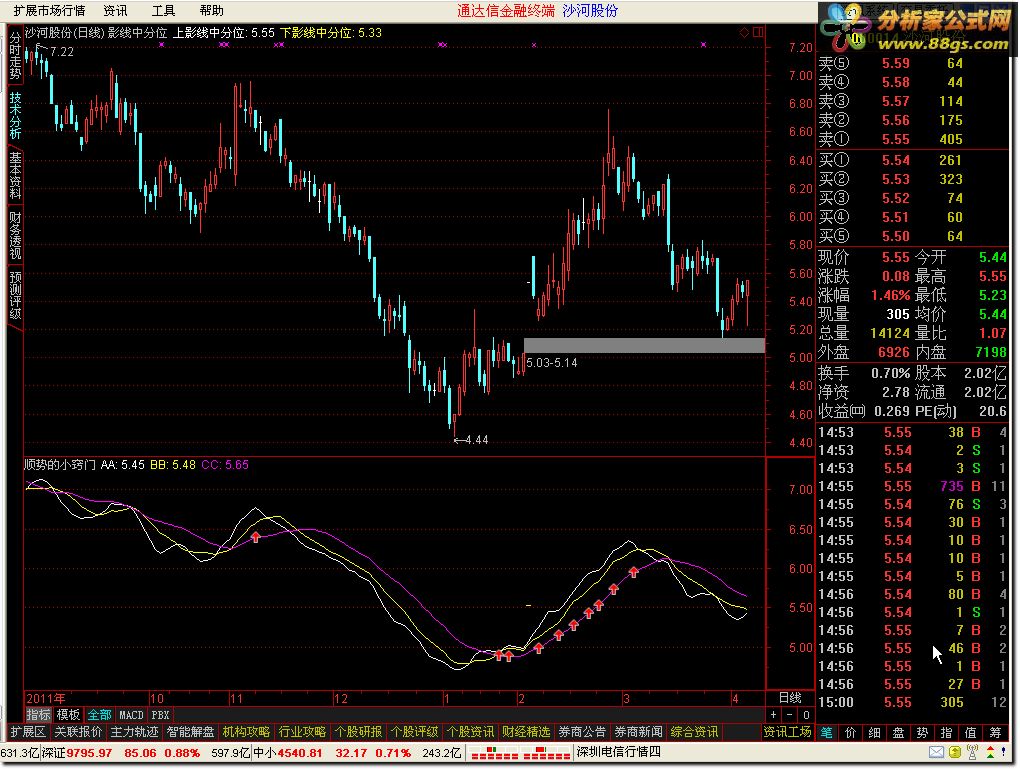Click 深圳电信行情四 server label

click(x=618, y=752)
